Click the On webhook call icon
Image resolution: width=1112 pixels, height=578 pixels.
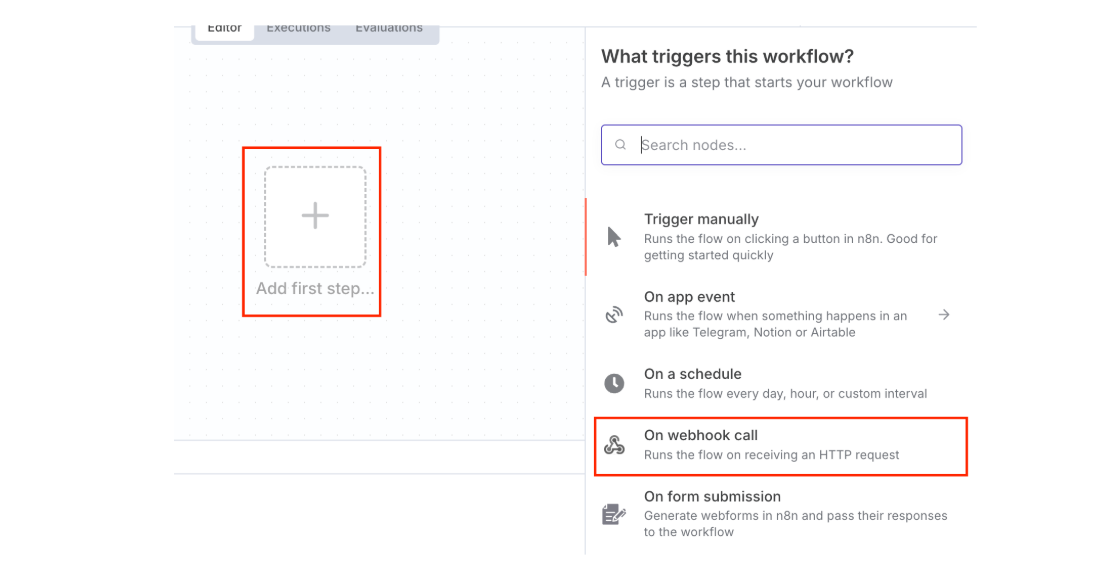[x=614, y=445]
